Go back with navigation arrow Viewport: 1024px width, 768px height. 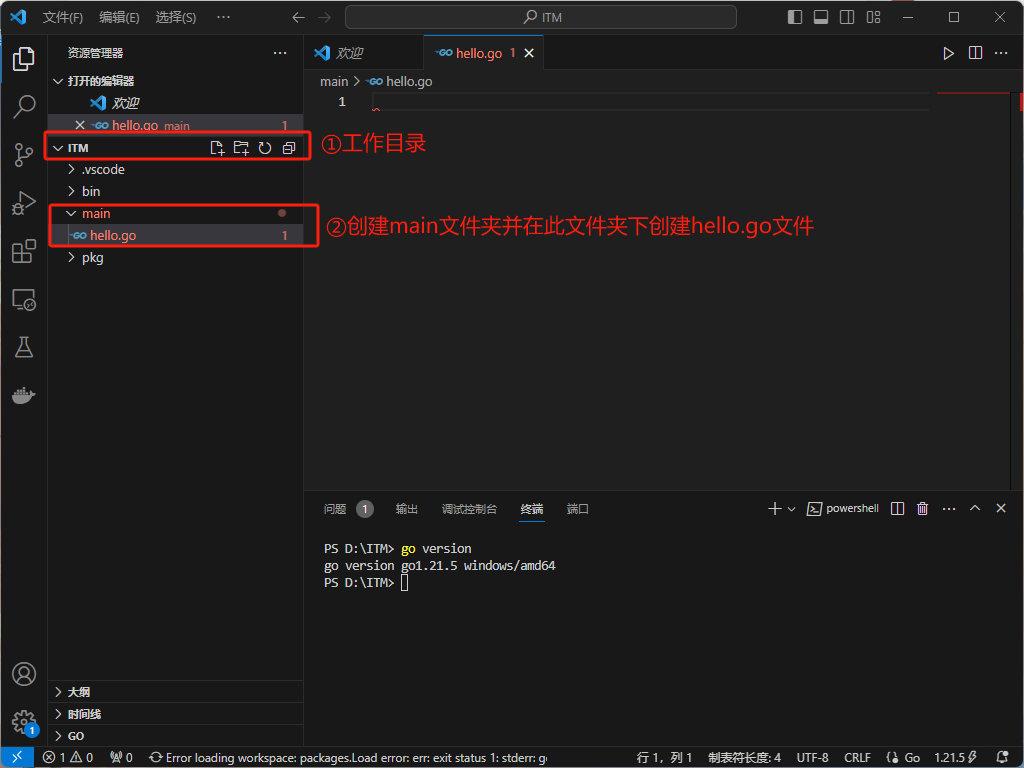[x=298, y=18]
